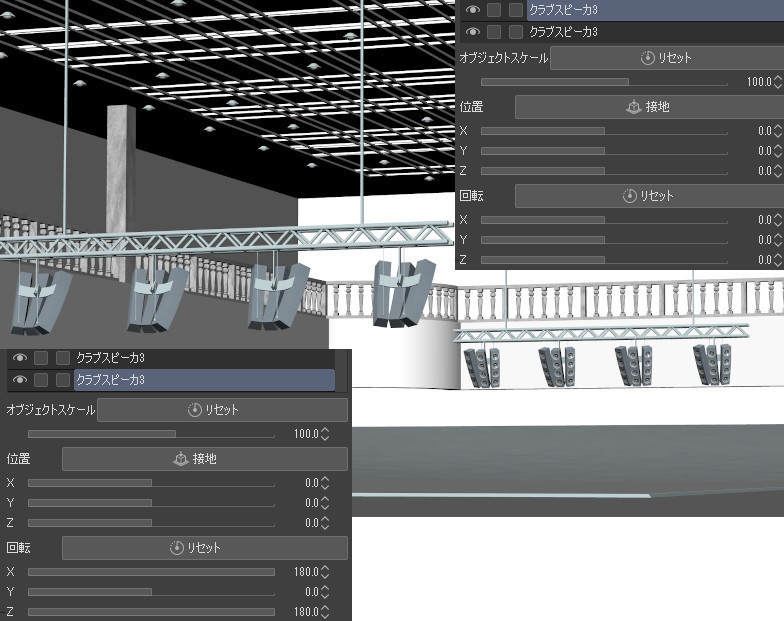Click 回転 リセット button in upper panel
The image size is (784, 621).
click(650, 196)
